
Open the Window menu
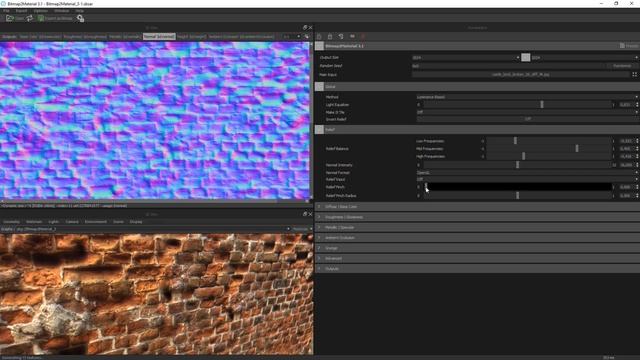pyautogui.click(x=62, y=11)
